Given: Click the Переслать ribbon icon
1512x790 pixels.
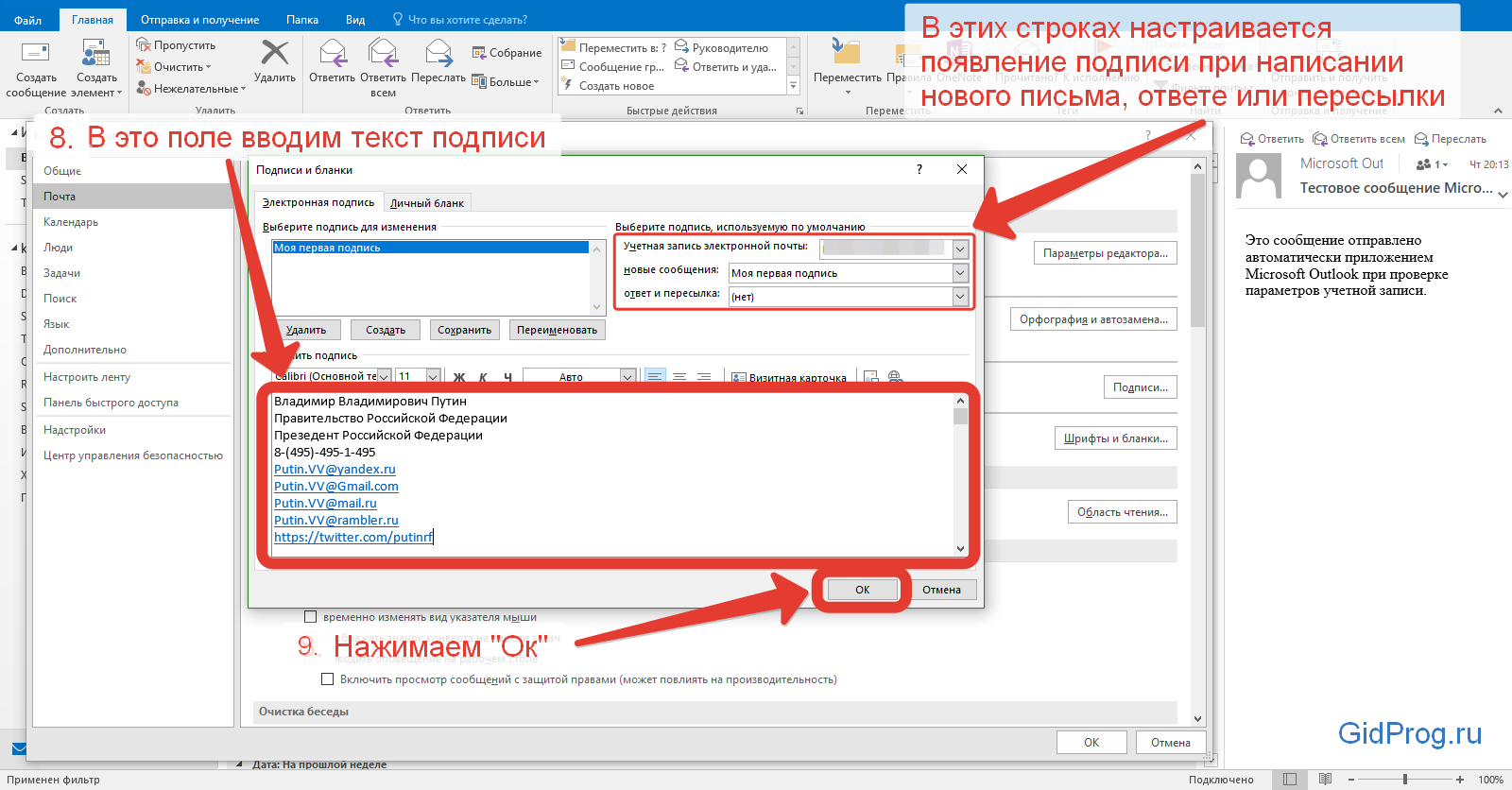Looking at the screenshot, I should pyautogui.click(x=438, y=53).
